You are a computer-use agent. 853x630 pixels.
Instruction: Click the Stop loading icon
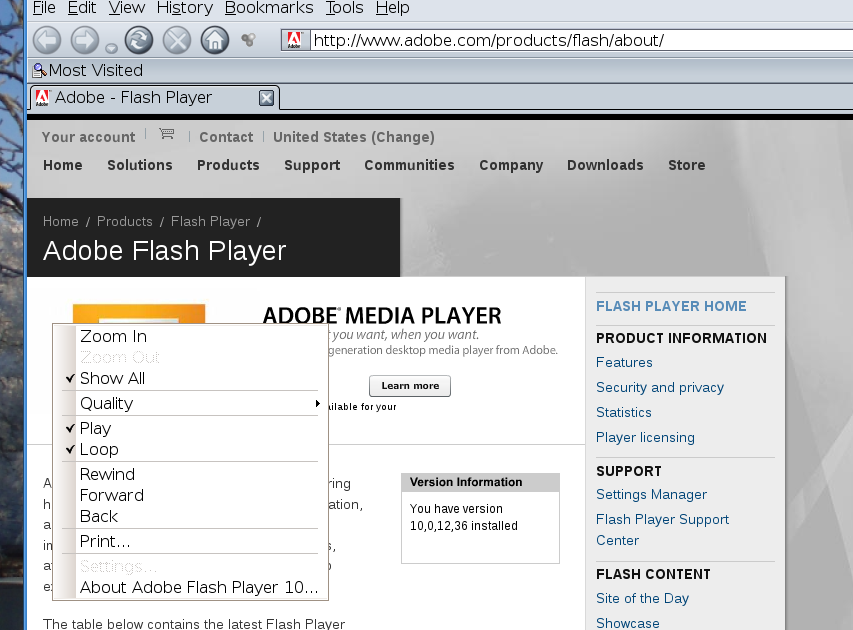coord(177,40)
